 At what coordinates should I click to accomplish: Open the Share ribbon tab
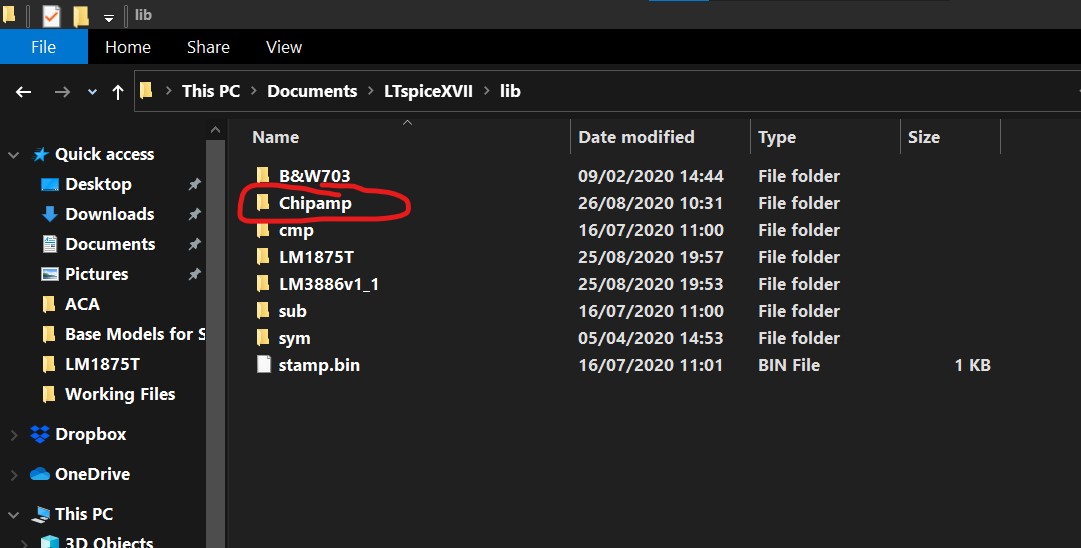click(208, 47)
